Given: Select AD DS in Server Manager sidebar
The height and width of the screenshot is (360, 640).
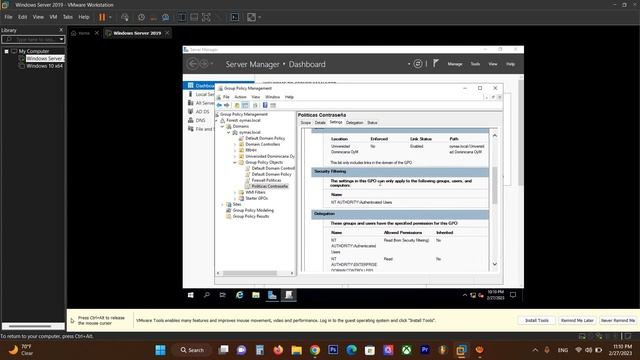Looking at the screenshot, I should [x=199, y=111].
